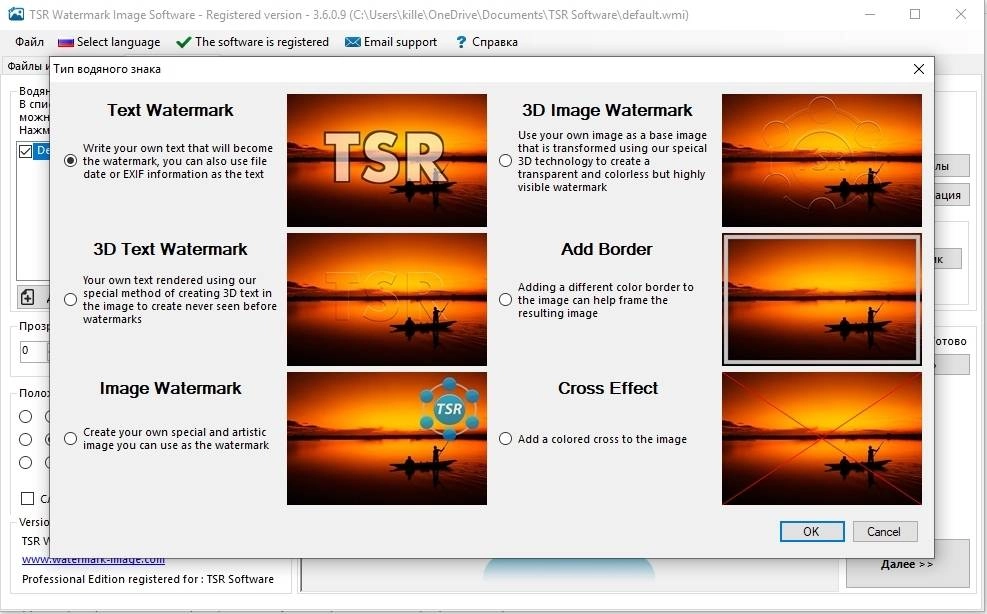Screen dimensions: 987x614
Task: Click the Add Border heading
Action: pos(607,249)
